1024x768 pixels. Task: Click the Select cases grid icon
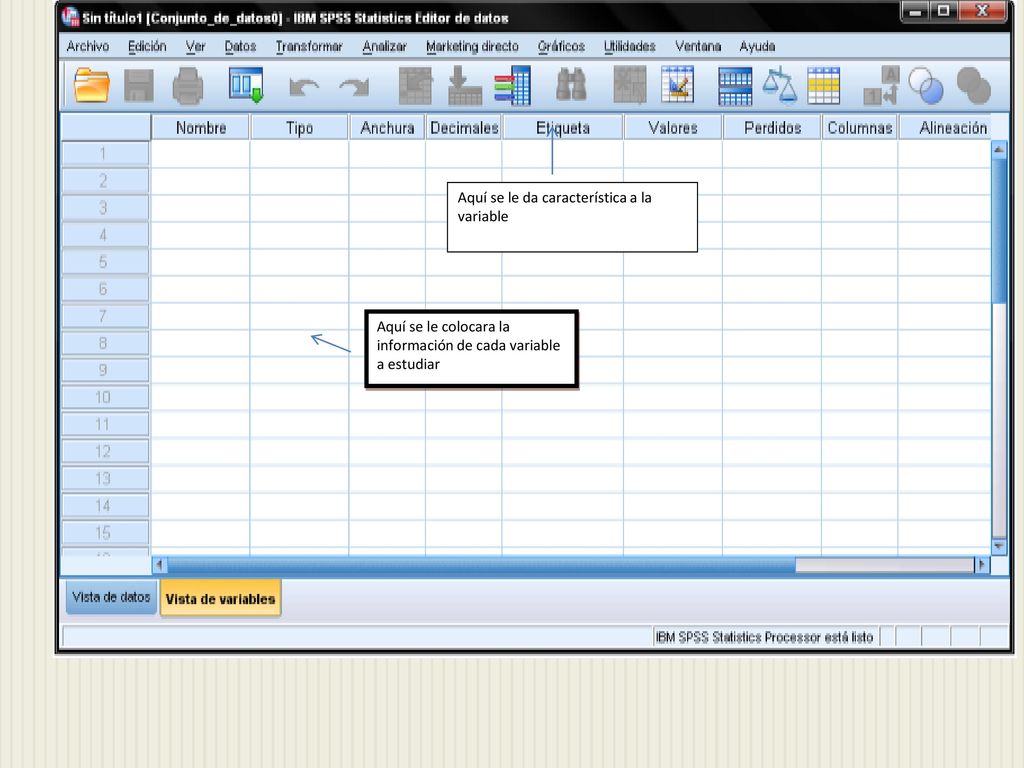tap(824, 86)
